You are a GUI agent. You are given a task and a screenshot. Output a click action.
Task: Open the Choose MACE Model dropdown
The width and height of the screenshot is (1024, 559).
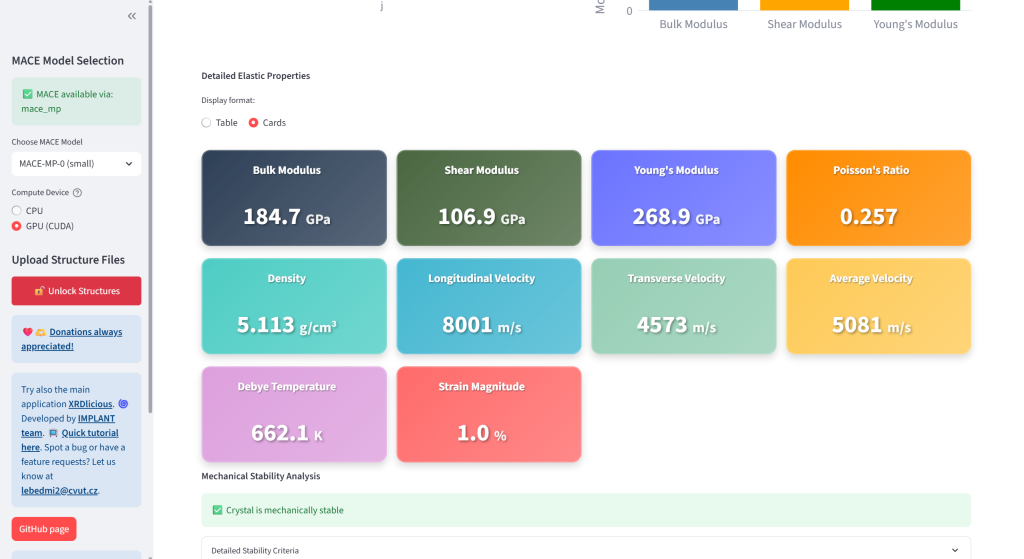click(x=76, y=163)
